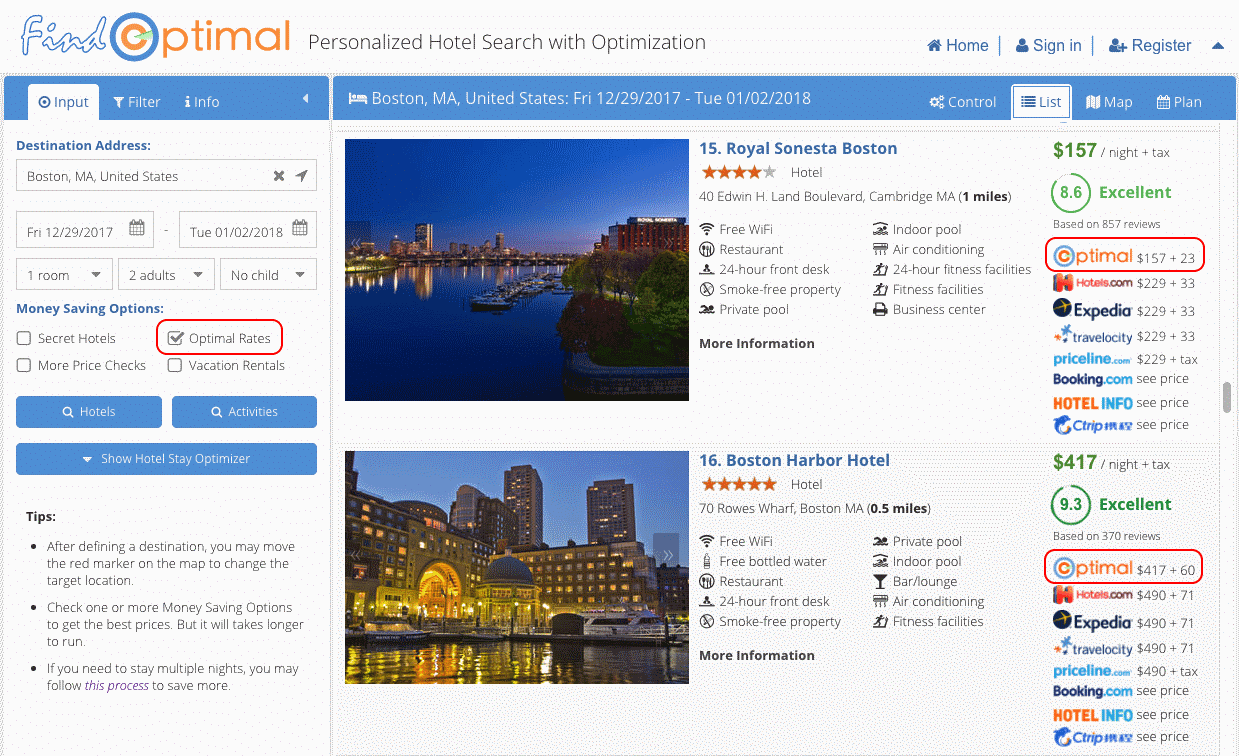The image size is (1239, 756).
Task: Click the Booking.com logo for Royal Sonesta Boston
Action: (x=1093, y=380)
